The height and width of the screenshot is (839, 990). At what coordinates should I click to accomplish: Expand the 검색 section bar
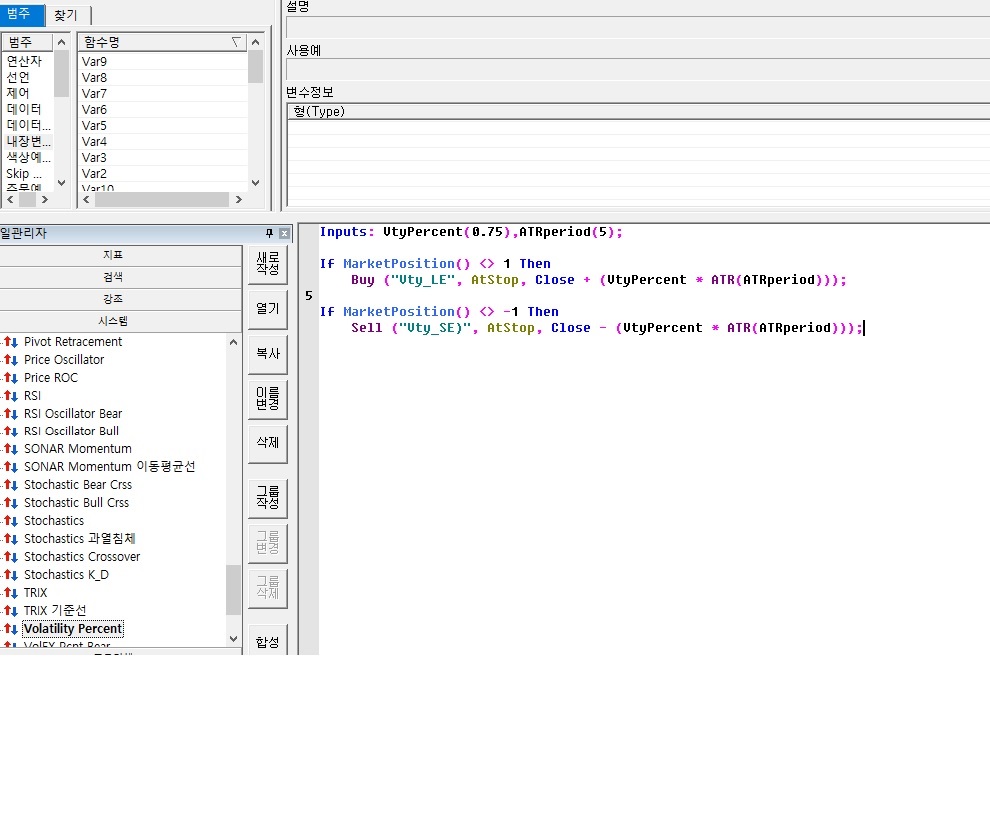113,278
